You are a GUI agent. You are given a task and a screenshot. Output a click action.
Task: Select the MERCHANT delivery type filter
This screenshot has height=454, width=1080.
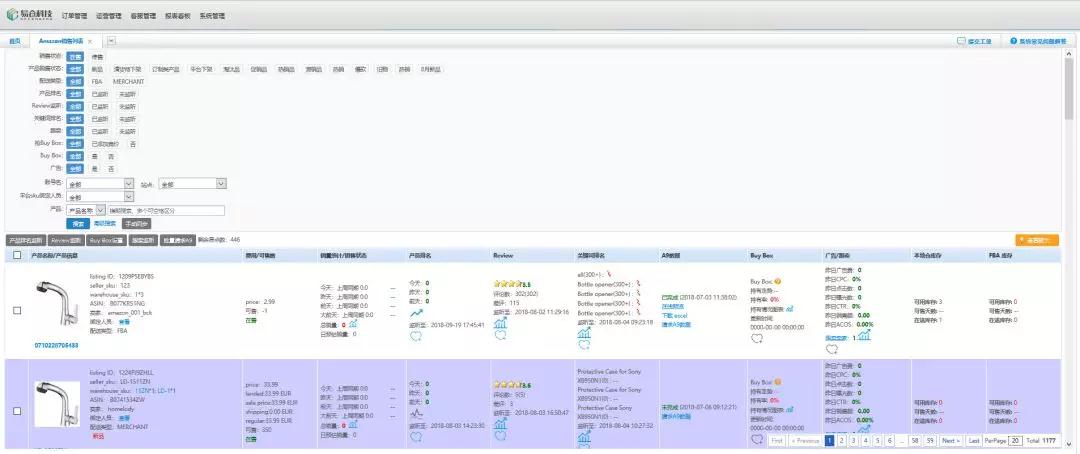coord(129,81)
